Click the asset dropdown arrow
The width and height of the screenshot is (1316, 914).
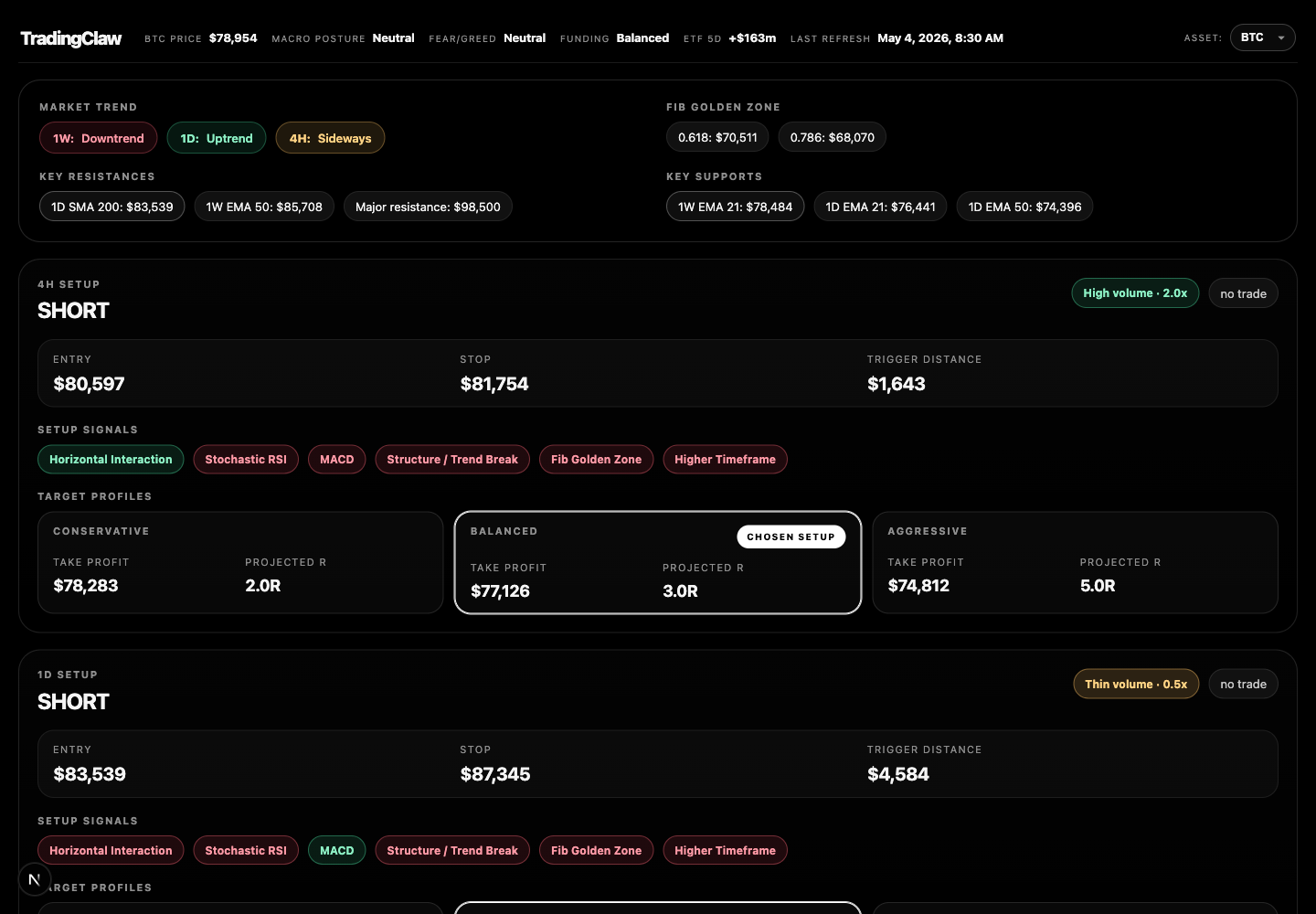pyautogui.click(x=1281, y=38)
